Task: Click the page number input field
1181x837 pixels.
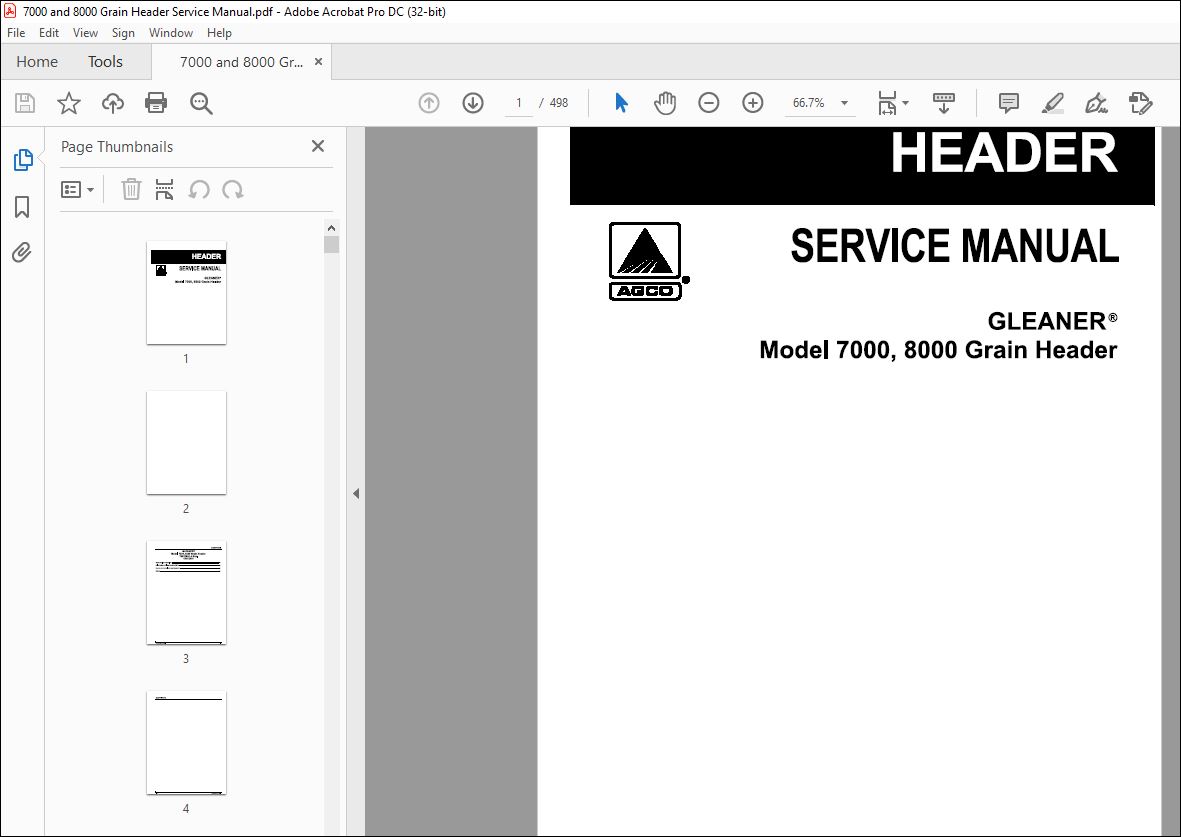Action: coord(518,103)
